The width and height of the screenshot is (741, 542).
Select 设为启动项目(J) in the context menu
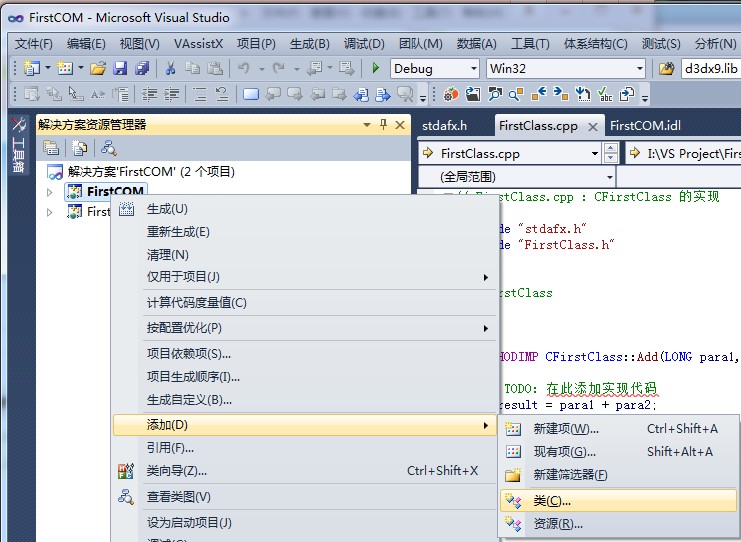click(304, 523)
